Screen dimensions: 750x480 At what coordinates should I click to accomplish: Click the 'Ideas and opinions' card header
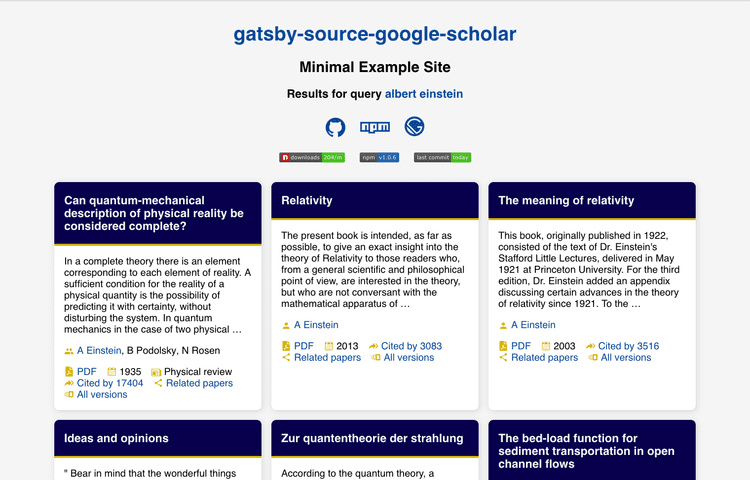158,438
